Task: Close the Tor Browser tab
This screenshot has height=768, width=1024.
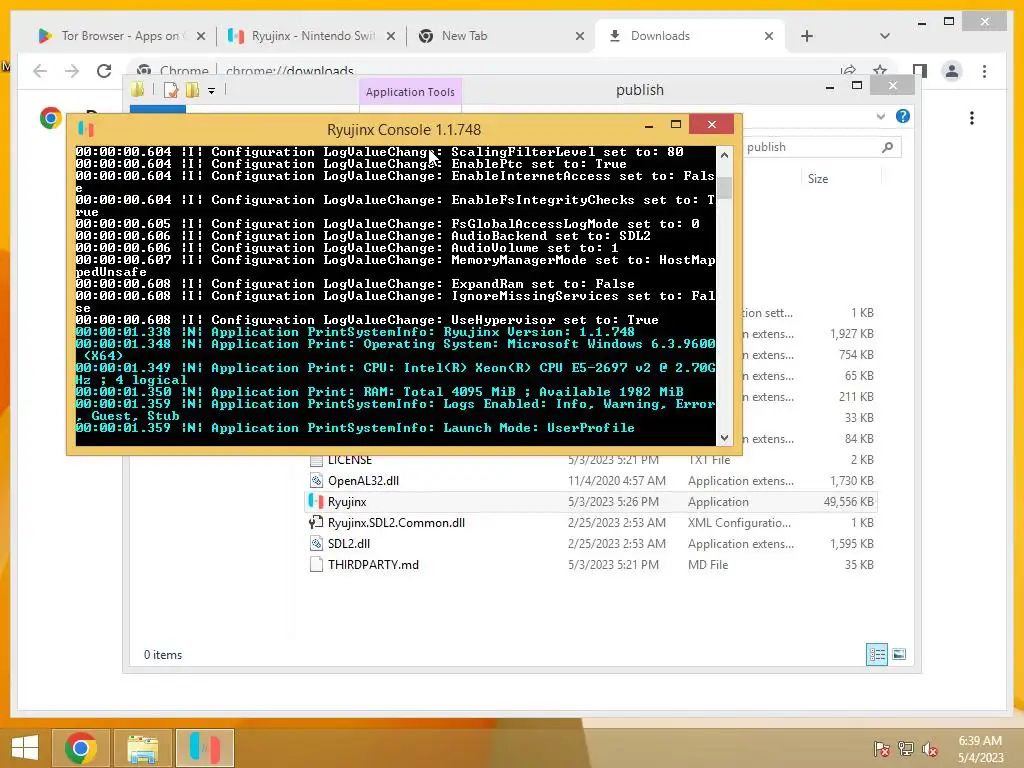Action: click(x=200, y=37)
